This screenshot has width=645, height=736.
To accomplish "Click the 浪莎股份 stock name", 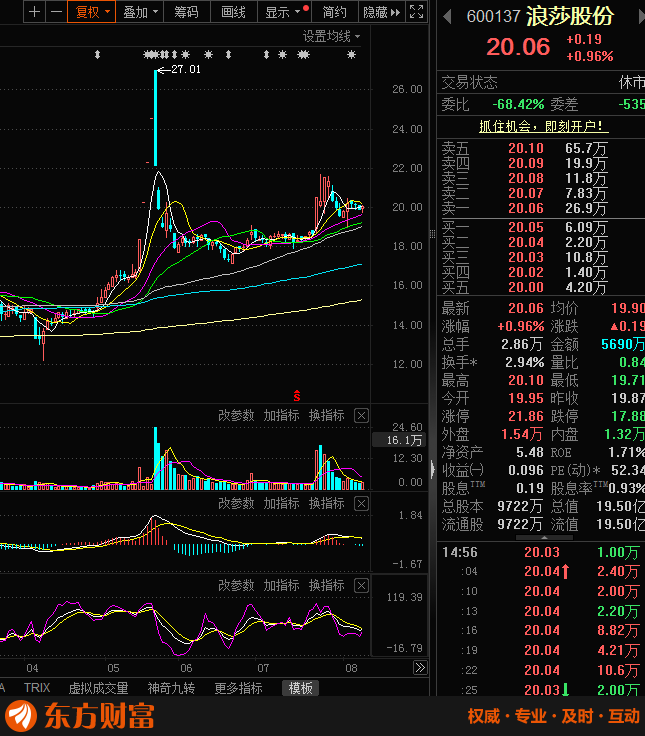I will coord(570,16).
